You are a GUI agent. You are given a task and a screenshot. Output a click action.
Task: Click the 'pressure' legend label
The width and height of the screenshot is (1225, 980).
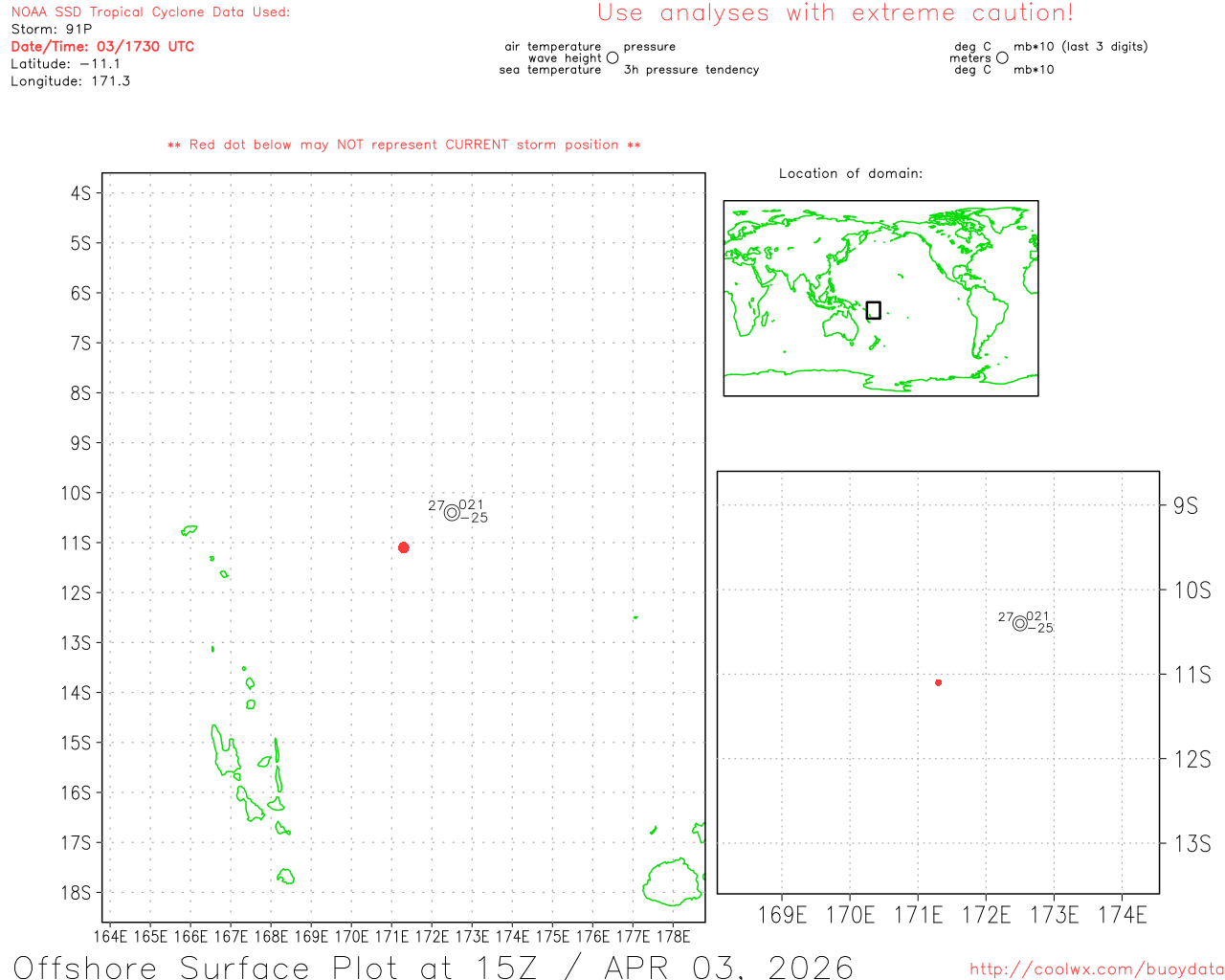click(x=650, y=46)
